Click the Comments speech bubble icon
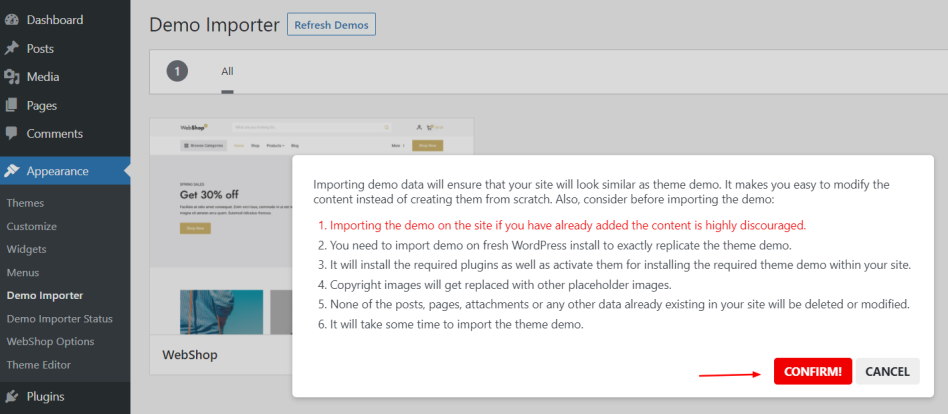Viewport: 948px width, 414px height. 11,134
